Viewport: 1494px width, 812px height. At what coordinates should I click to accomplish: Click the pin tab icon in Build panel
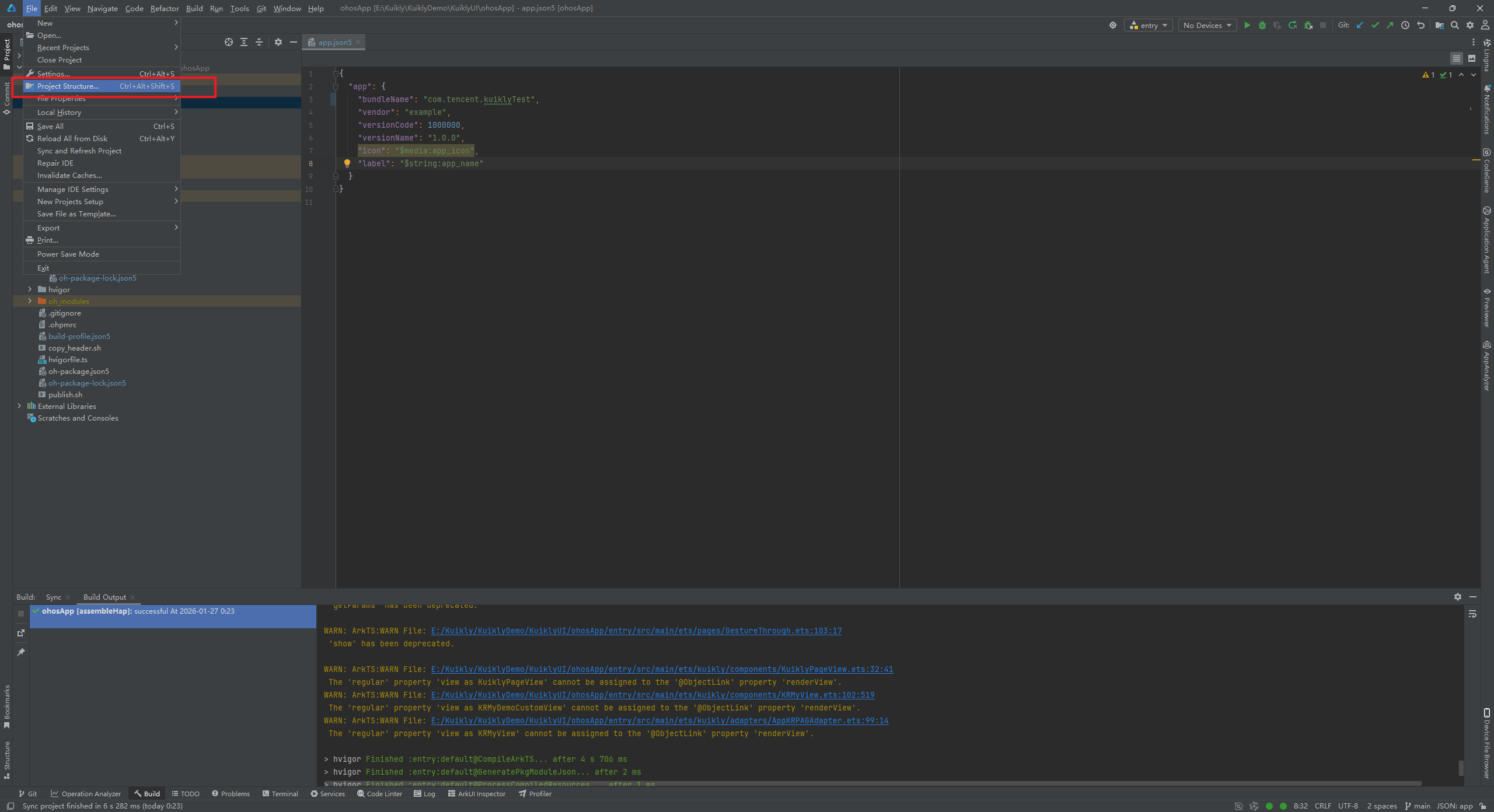click(21, 652)
